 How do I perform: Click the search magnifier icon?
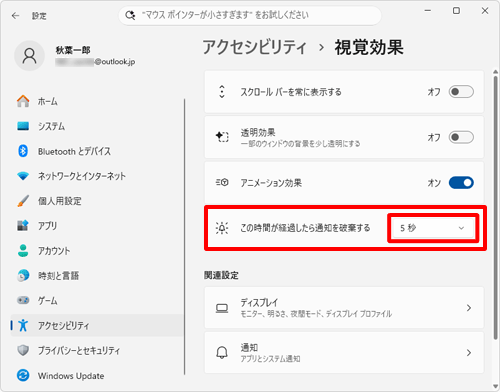pyautogui.click(x=130, y=15)
